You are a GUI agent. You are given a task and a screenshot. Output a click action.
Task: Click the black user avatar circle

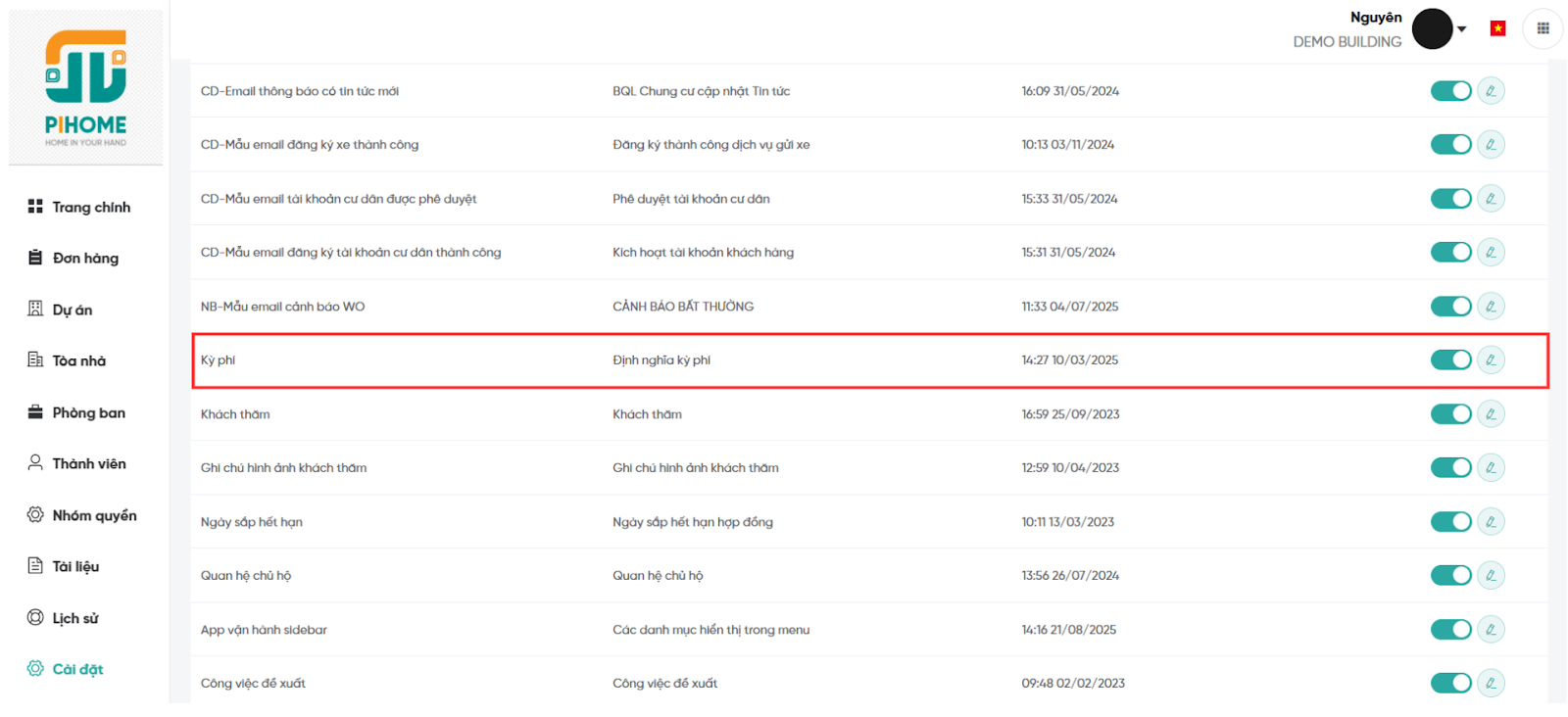1432,29
